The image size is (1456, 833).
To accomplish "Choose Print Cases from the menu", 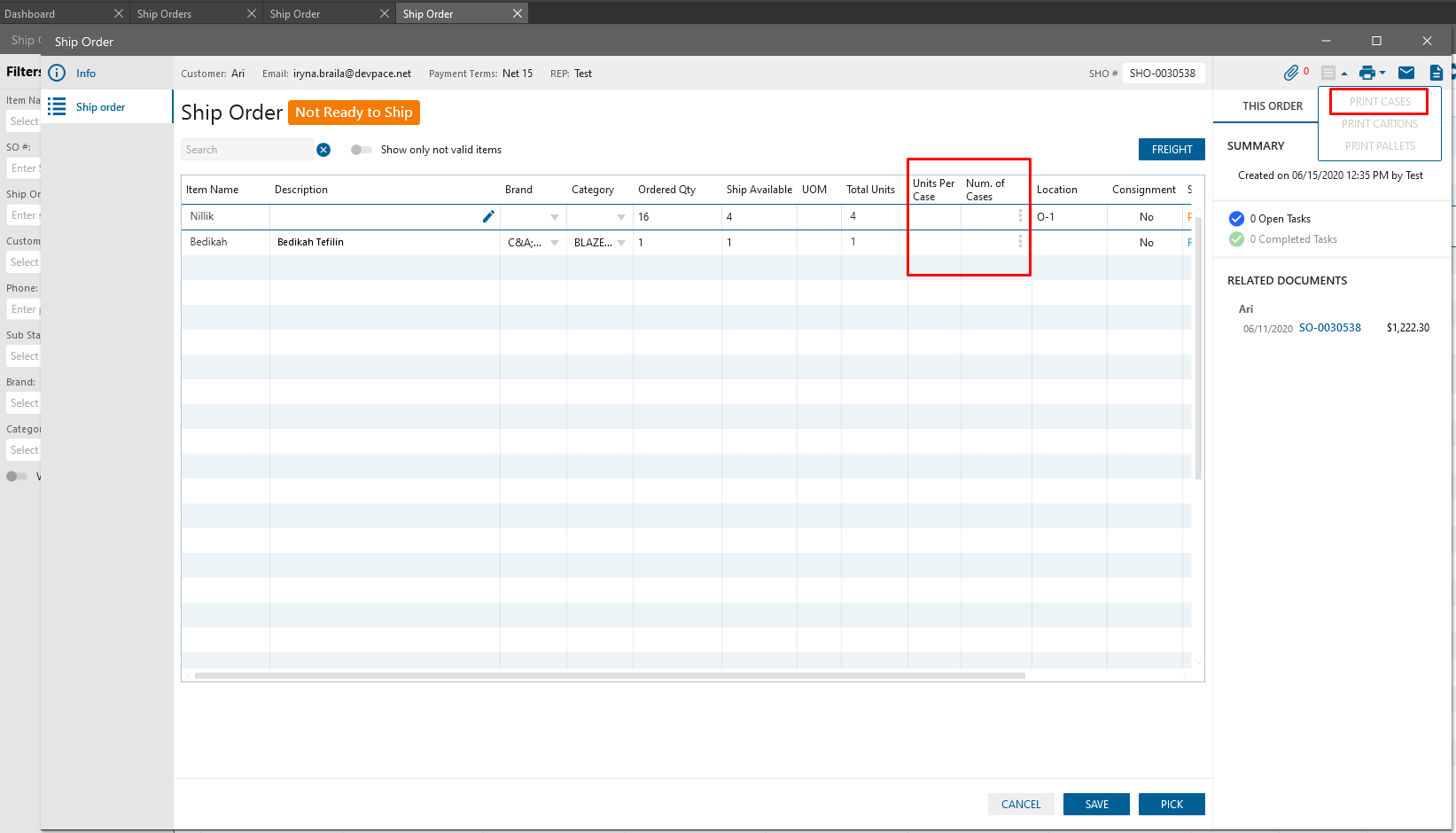I will click(1380, 102).
